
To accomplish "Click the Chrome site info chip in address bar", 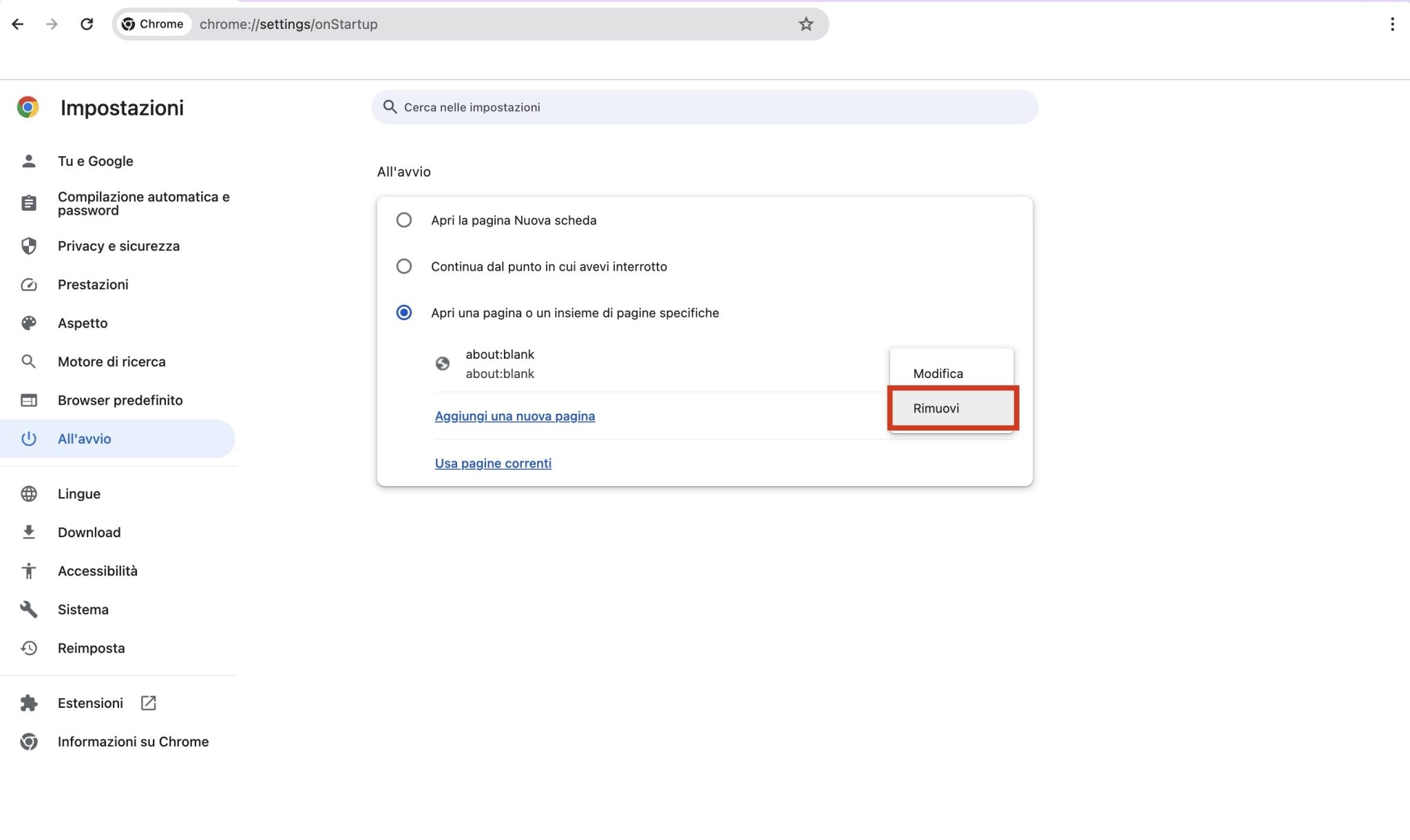I will click(153, 24).
